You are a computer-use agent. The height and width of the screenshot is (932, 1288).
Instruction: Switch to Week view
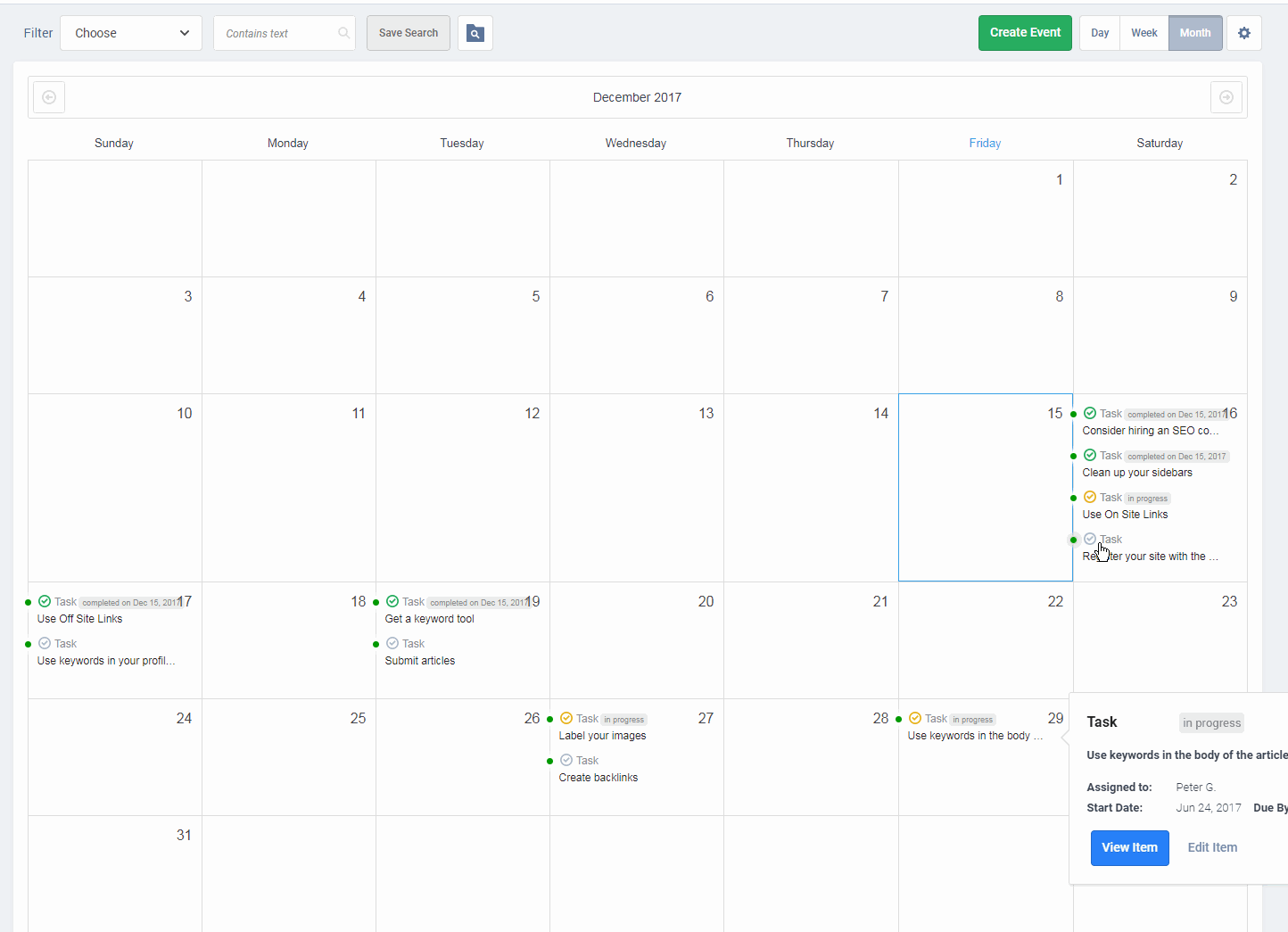1144,33
